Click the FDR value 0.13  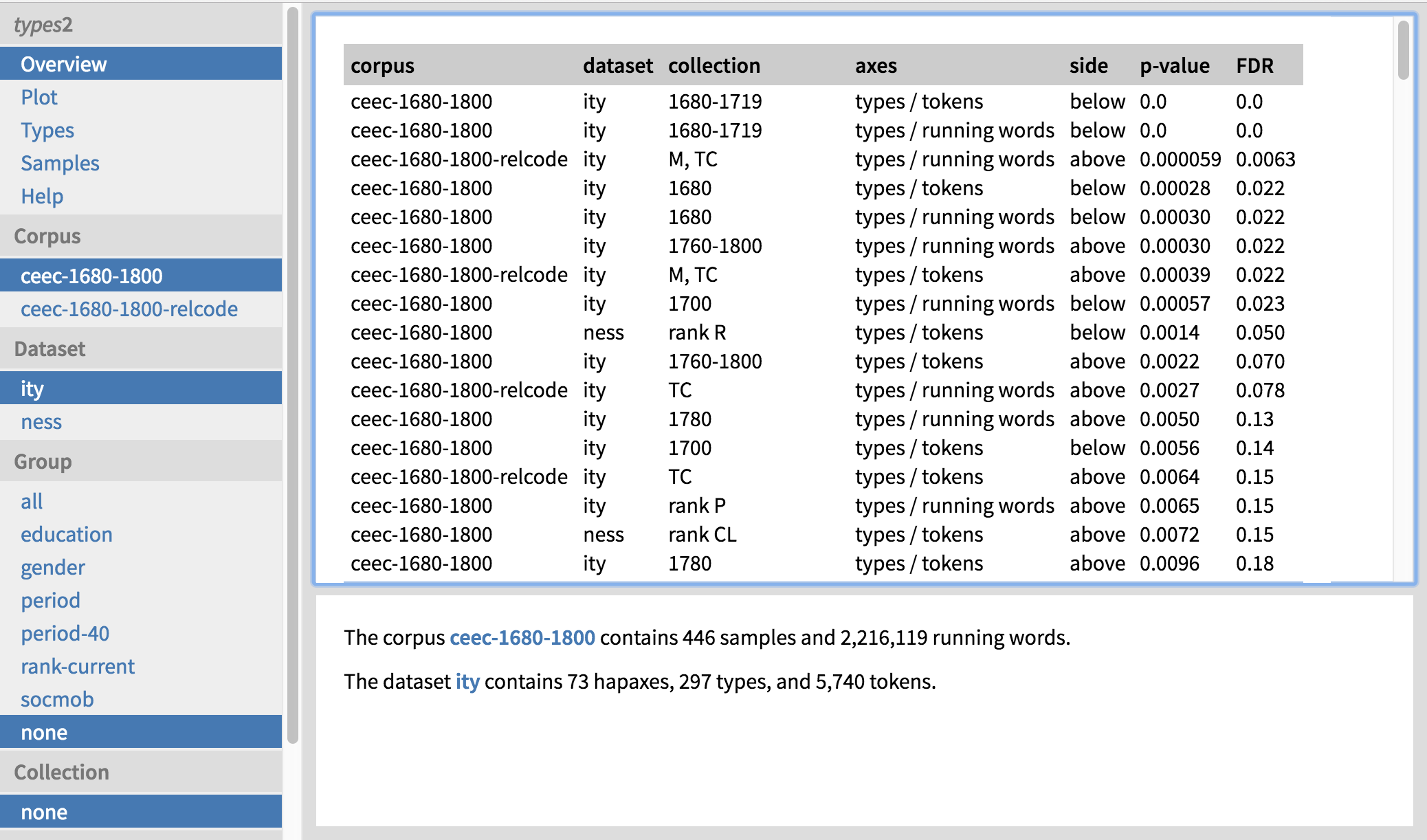[1254, 419]
